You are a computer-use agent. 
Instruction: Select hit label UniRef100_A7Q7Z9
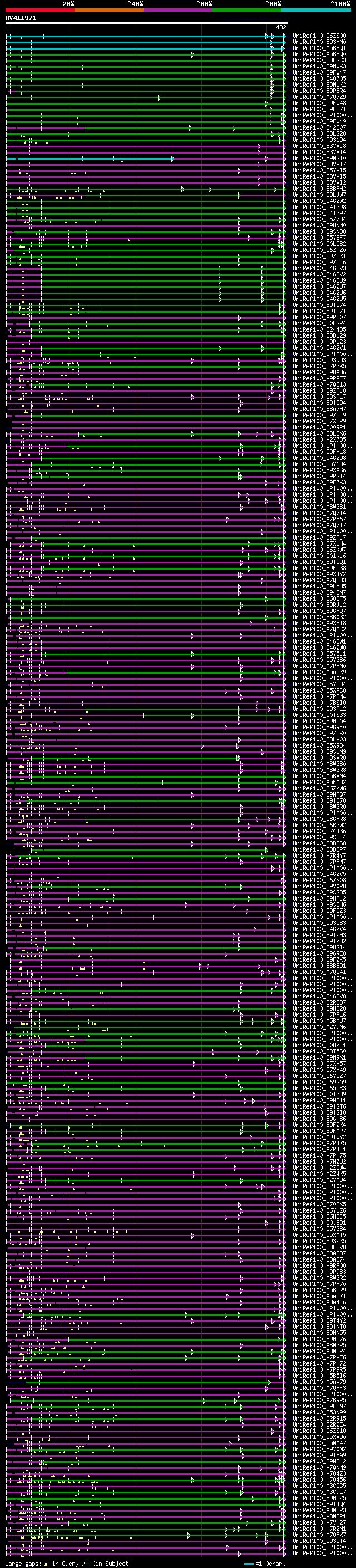click(319, 97)
